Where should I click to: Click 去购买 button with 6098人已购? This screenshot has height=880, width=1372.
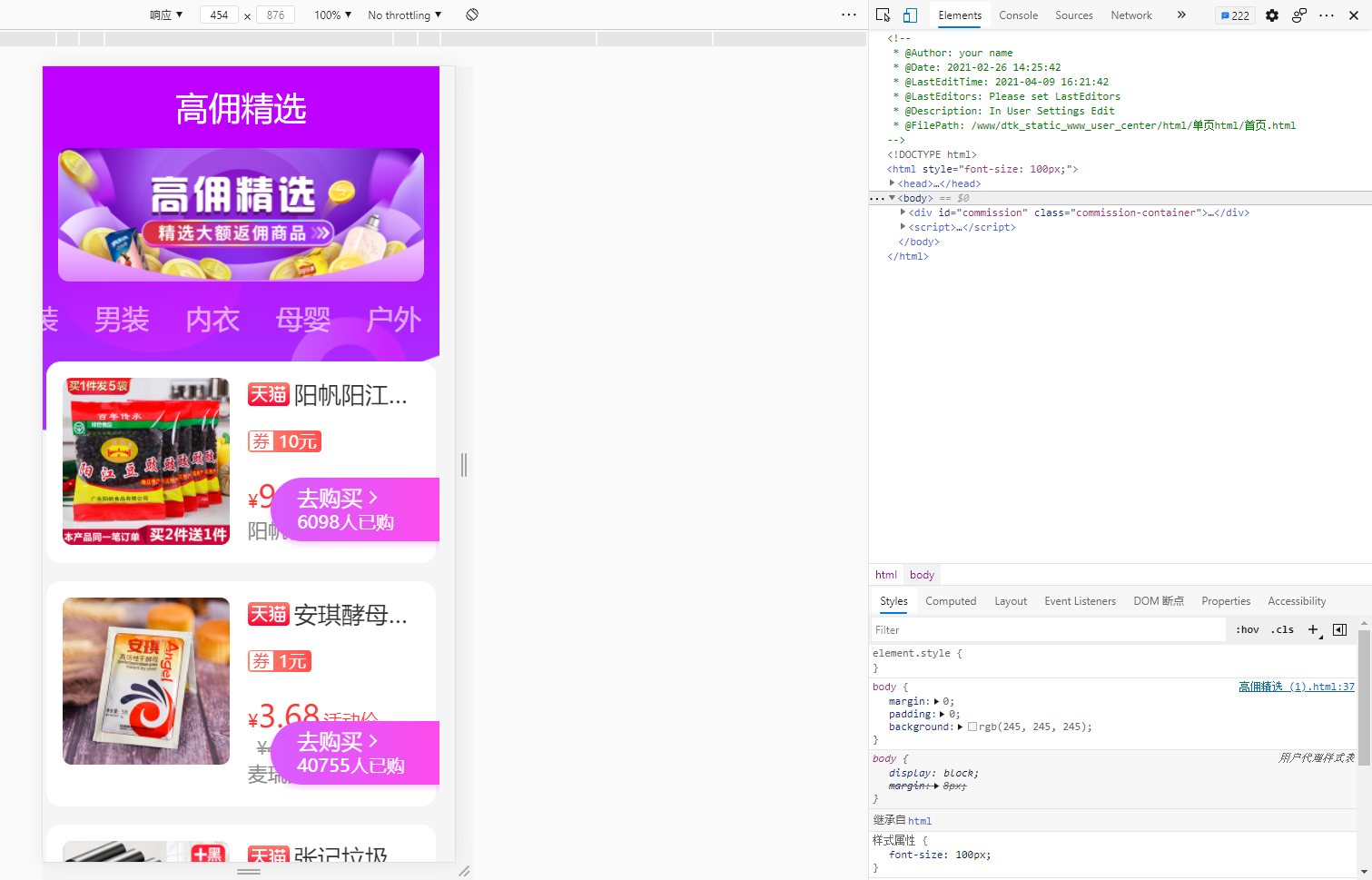[x=355, y=509]
